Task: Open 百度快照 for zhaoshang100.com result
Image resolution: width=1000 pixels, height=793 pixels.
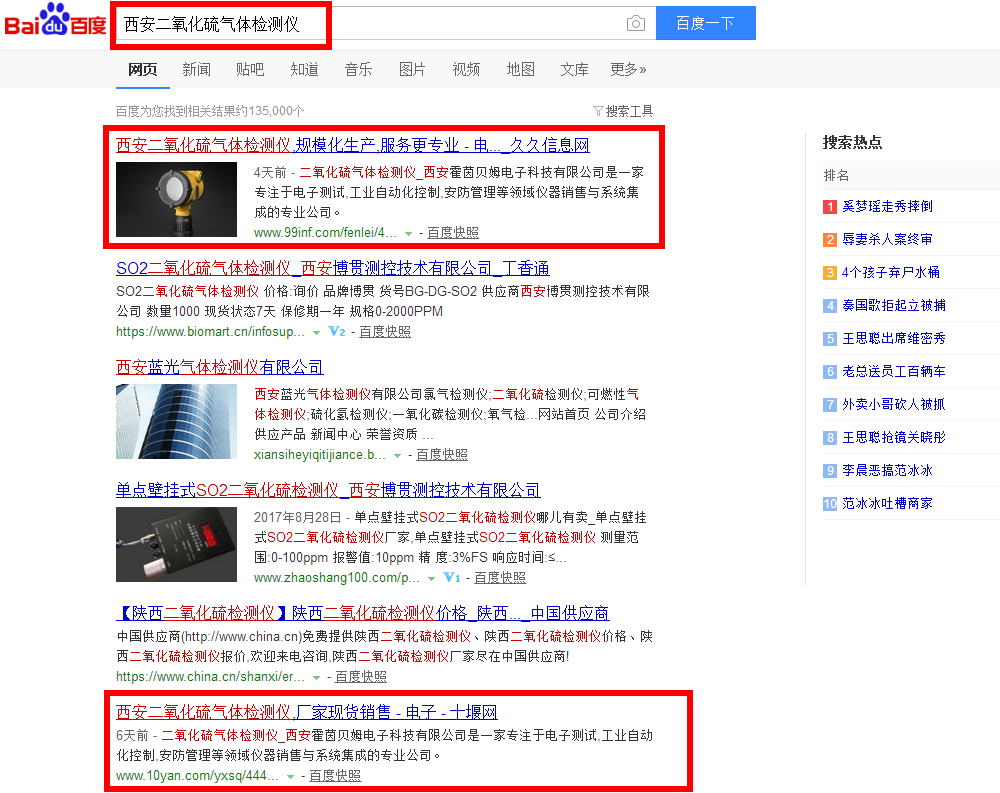Action: click(x=500, y=577)
